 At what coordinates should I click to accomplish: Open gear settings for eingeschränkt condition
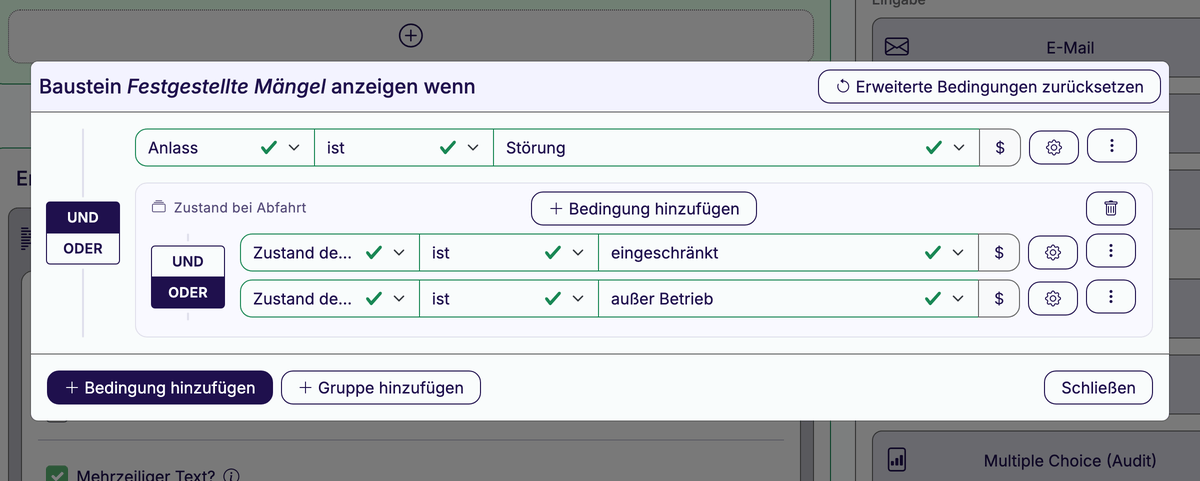click(1053, 253)
